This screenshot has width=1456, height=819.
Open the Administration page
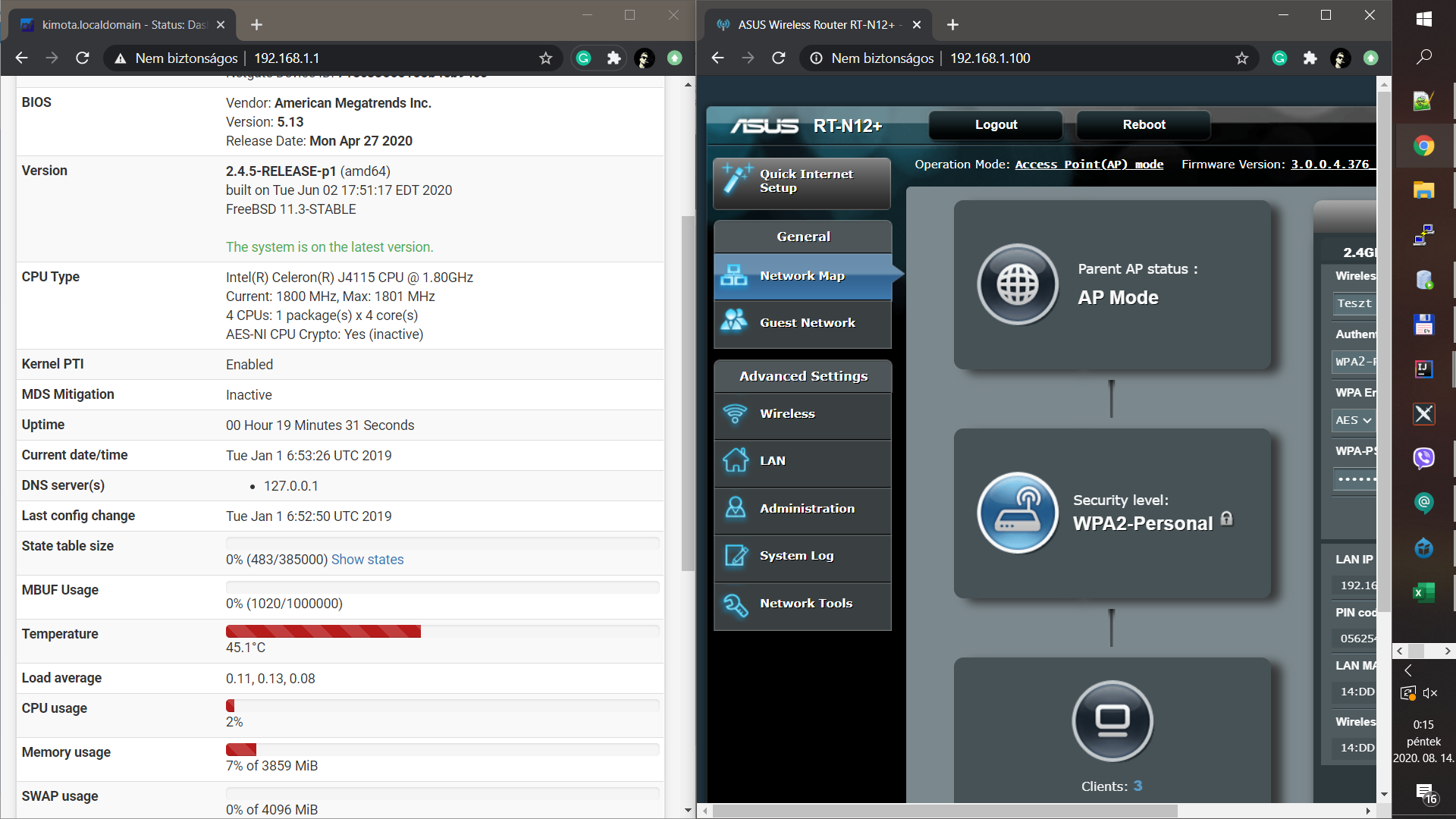point(802,509)
